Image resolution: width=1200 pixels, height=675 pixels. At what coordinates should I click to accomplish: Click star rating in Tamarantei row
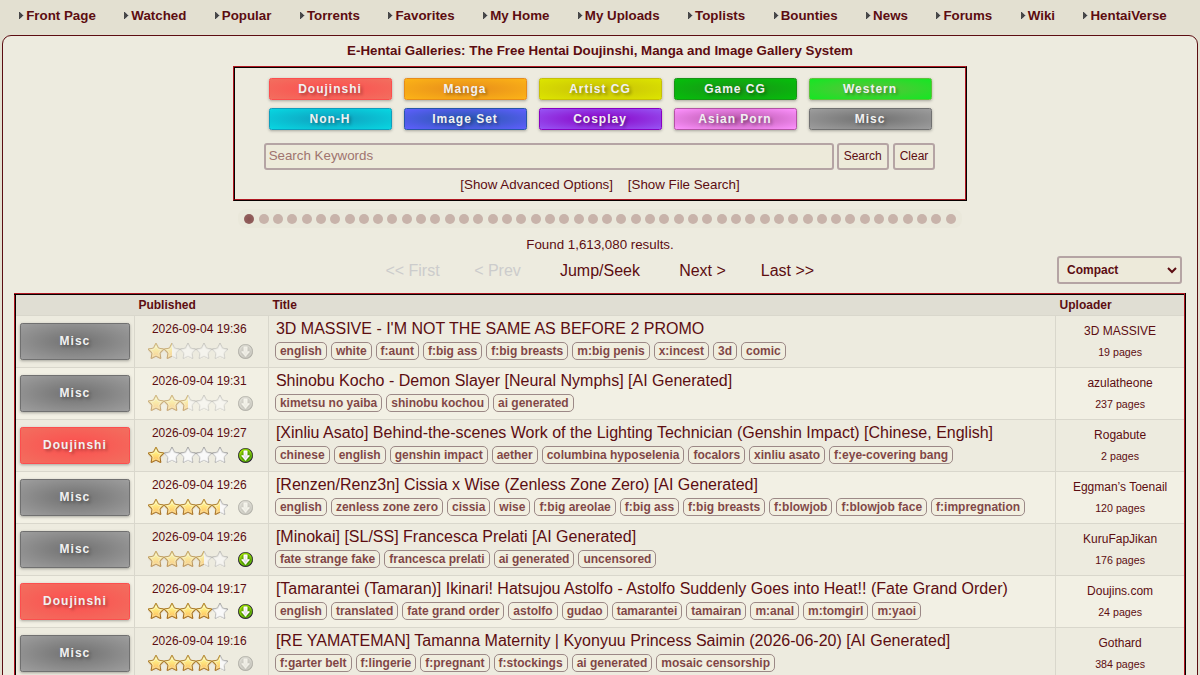click(188, 611)
